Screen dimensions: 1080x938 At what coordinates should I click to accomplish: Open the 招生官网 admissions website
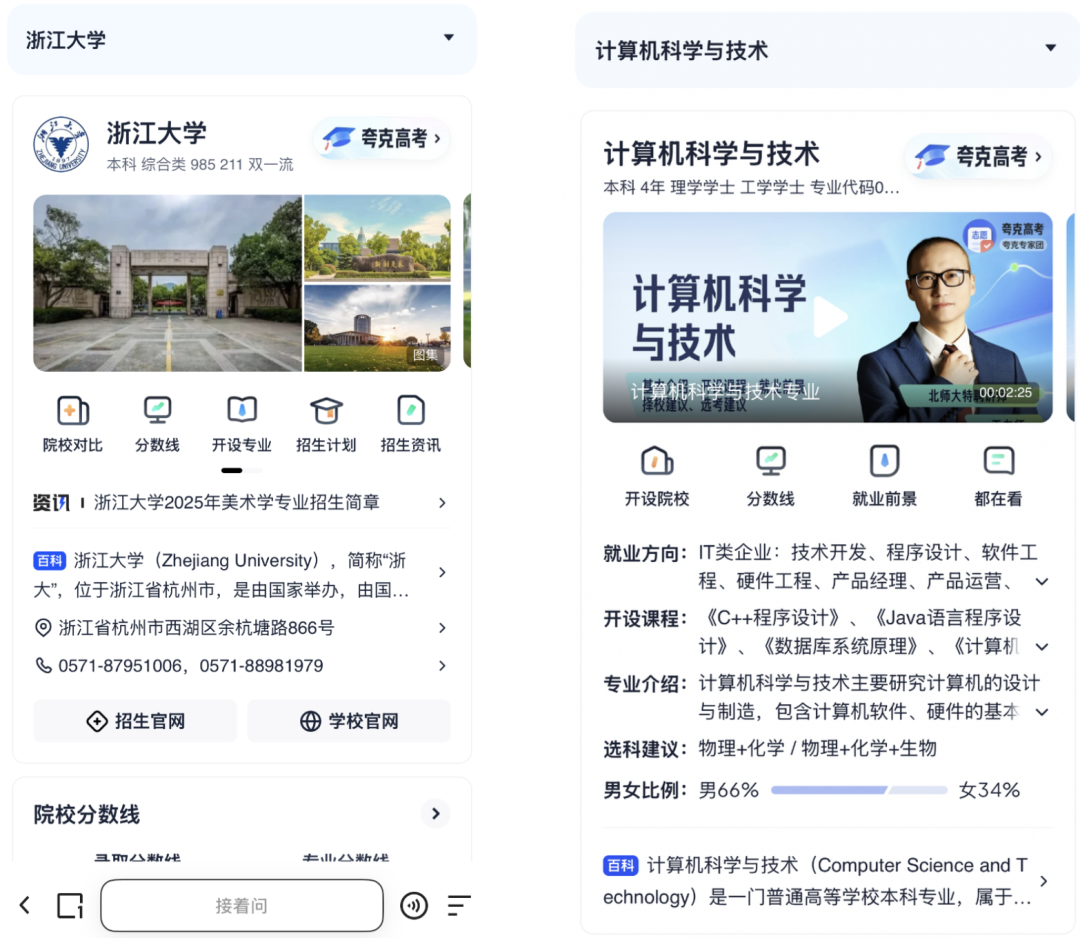click(x=135, y=720)
